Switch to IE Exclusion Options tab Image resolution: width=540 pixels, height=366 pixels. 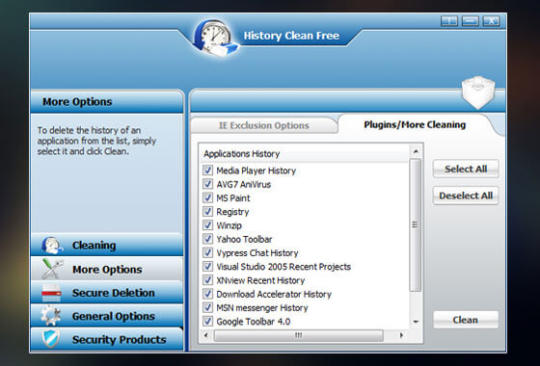coord(264,126)
